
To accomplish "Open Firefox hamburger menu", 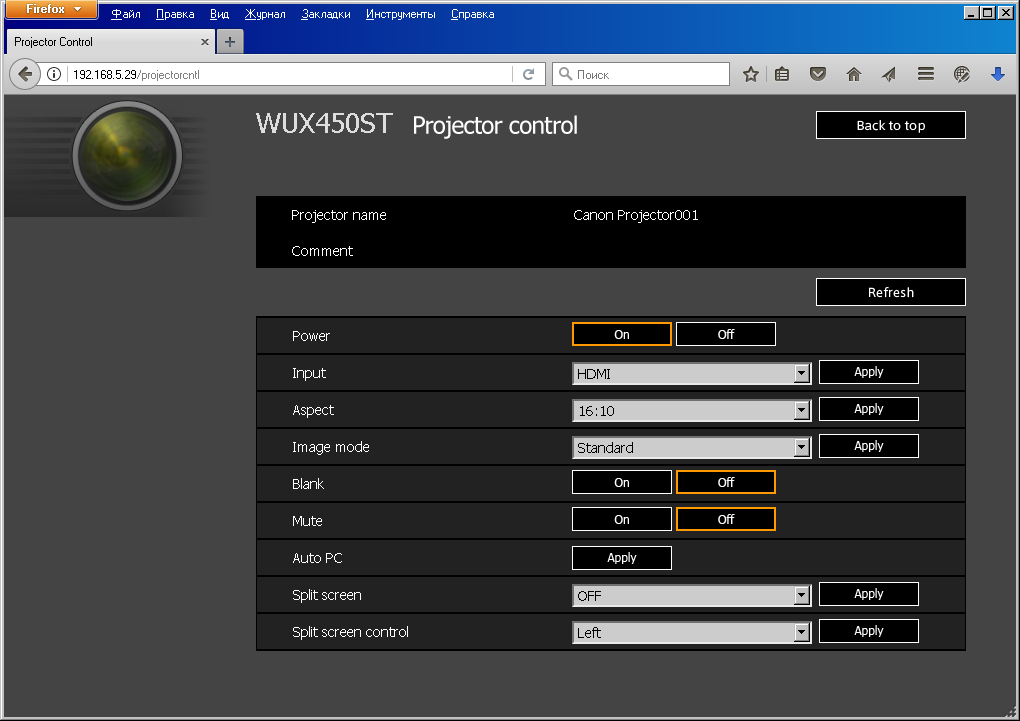I will click(926, 74).
